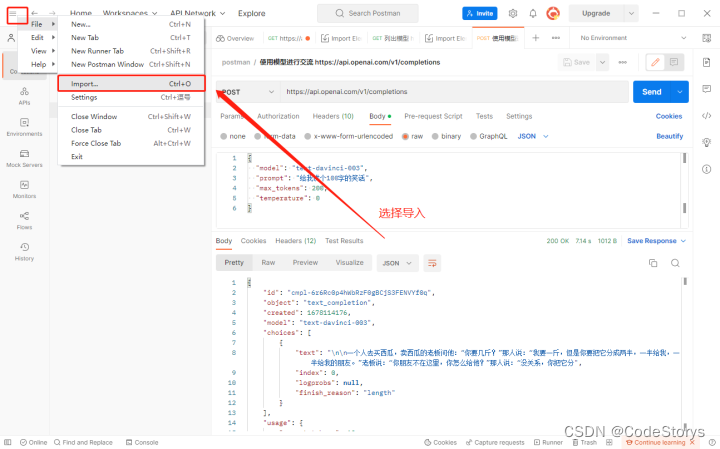Click the Search Postman field
The height and width of the screenshot is (449, 720).
coord(368,13)
